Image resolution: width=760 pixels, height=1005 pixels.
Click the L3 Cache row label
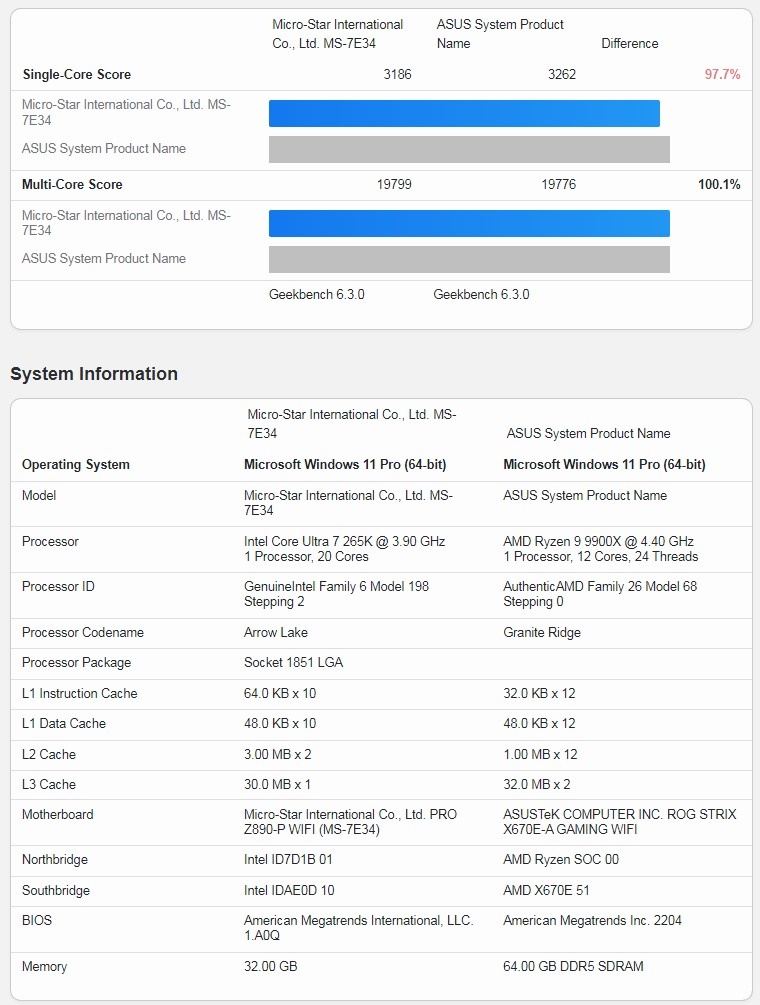pyautogui.click(x=49, y=785)
